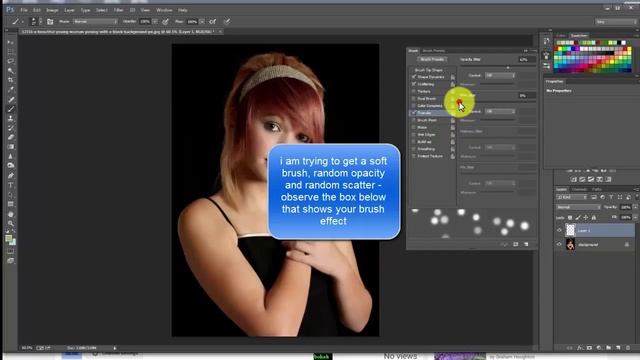The image size is (640, 360).
Task: Switch to the Brush Presets panel tab
Action: pos(433,51)
